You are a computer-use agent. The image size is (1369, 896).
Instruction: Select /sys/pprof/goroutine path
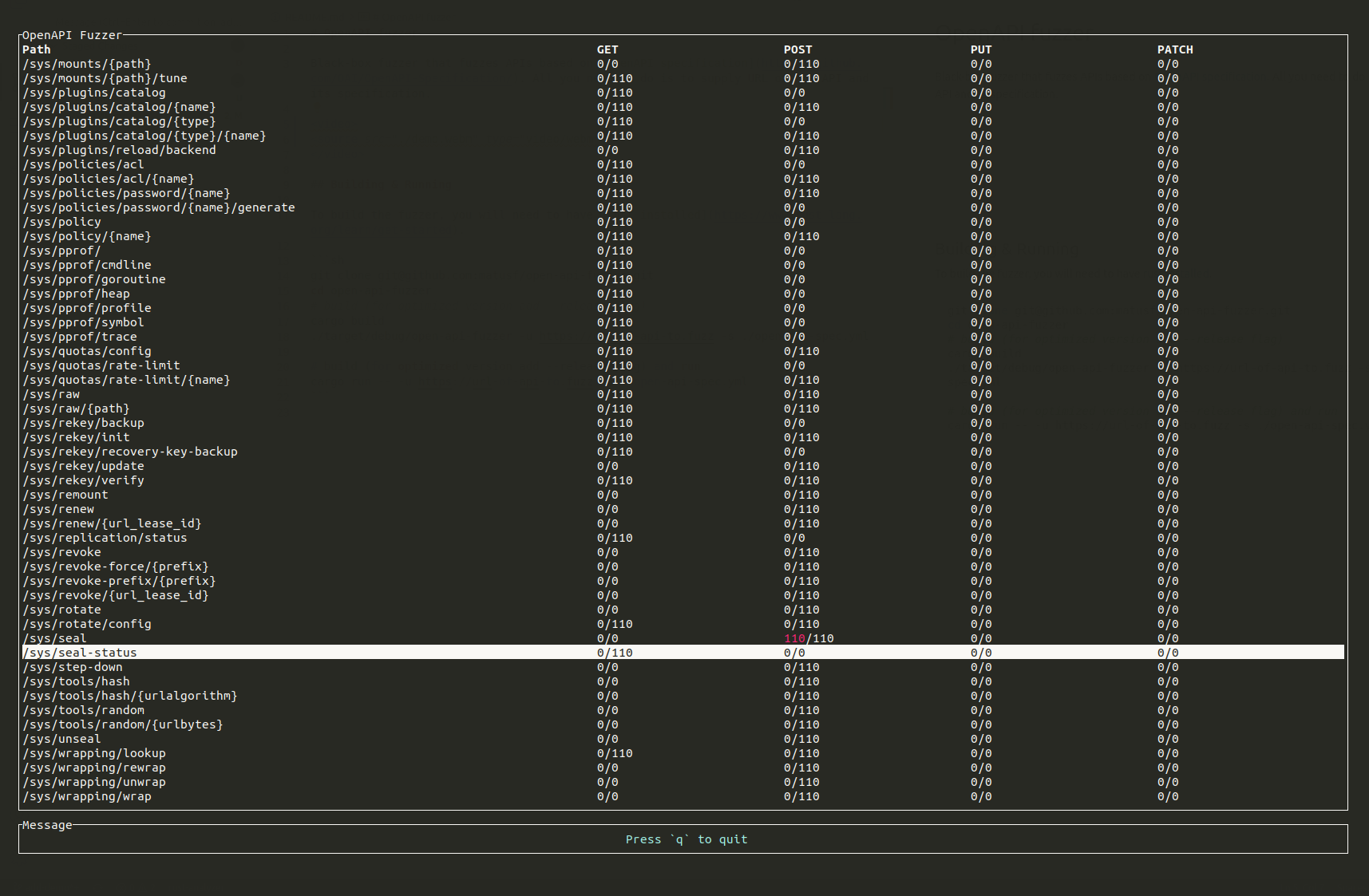pyautogui.click(x=94, y=279)
